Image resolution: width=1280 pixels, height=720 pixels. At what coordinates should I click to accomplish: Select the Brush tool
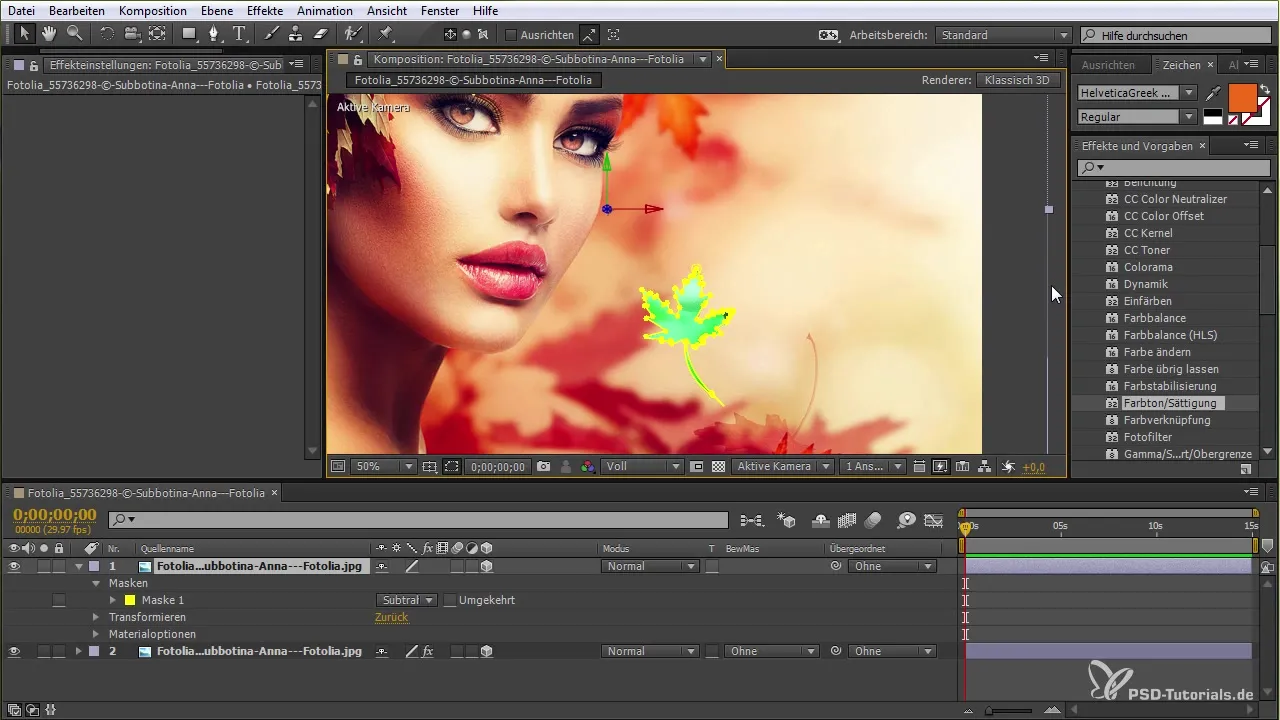pos(272,34)
